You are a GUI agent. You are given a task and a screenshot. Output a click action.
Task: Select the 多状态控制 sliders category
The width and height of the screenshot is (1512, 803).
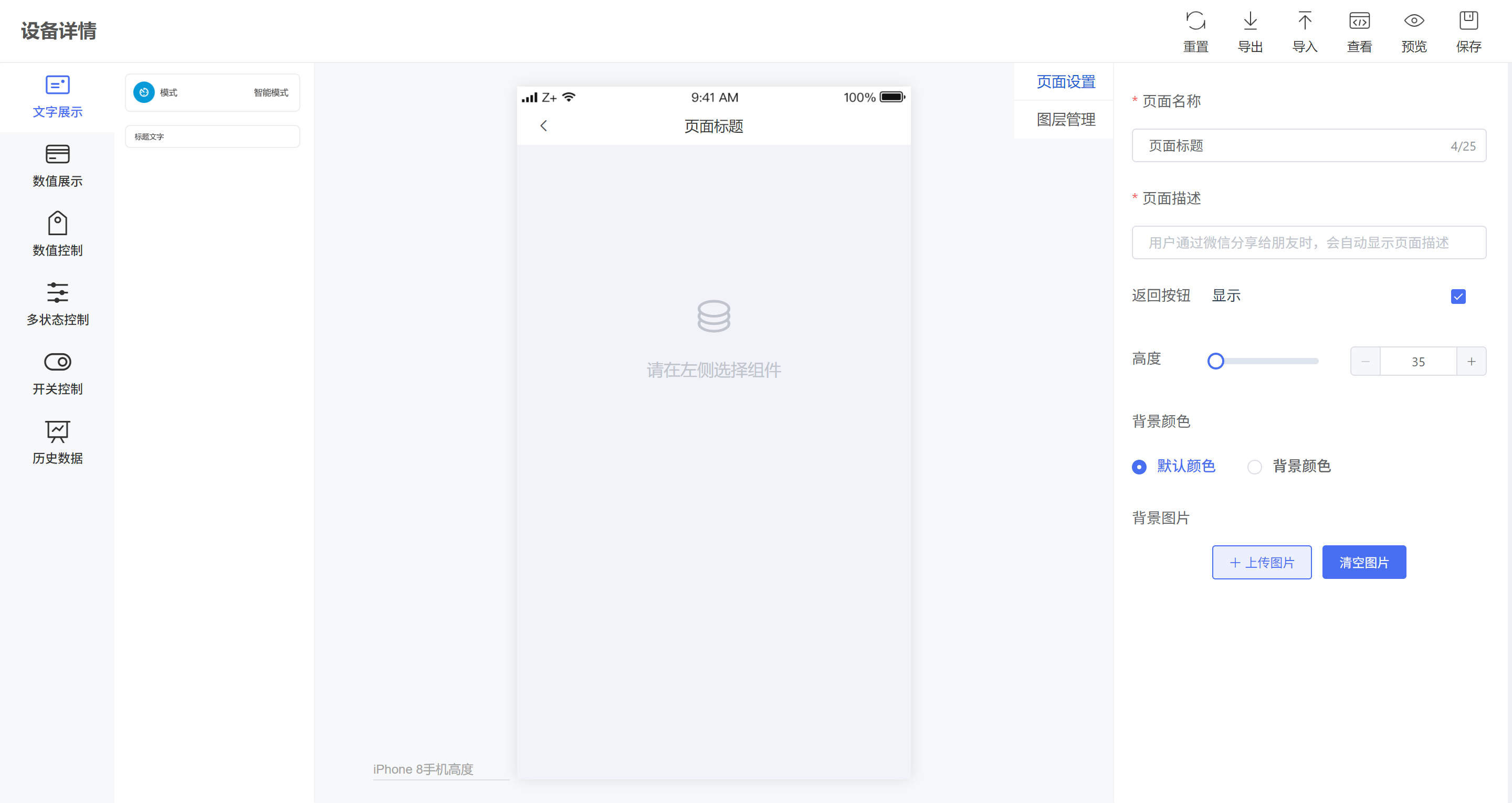(58, 305)
